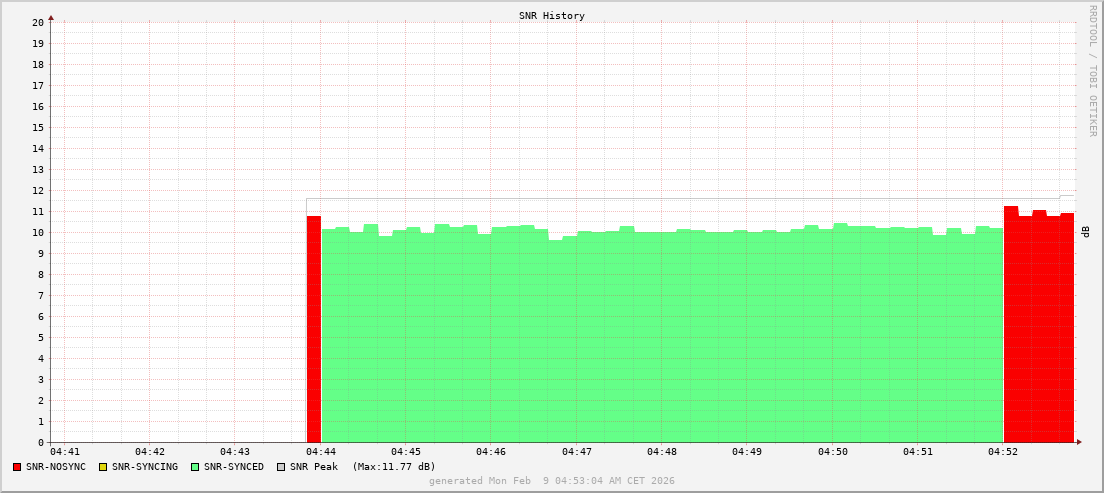The height and width of the screenshot is (493, 1104).
Task: Select the SNR-NOSYNC legend label
Action: [x=56, y=467]
